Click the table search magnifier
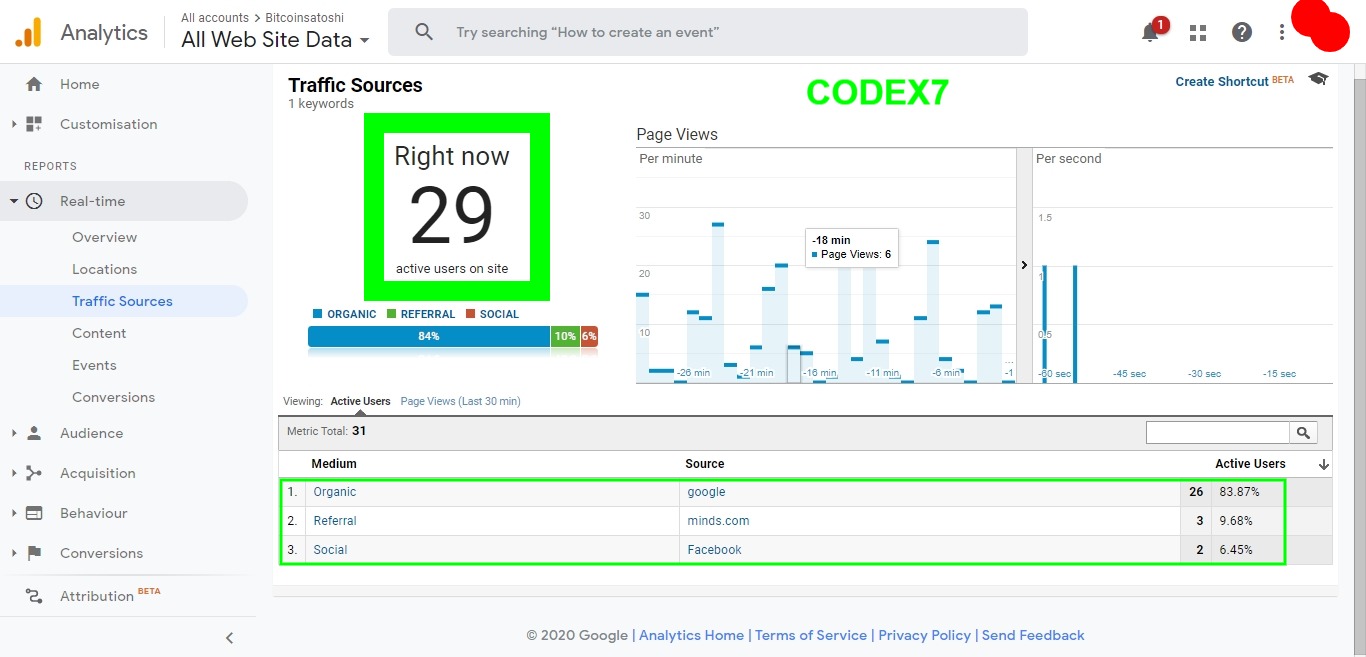Screen dimensions: 1366x657 (x=1304, y=432)
